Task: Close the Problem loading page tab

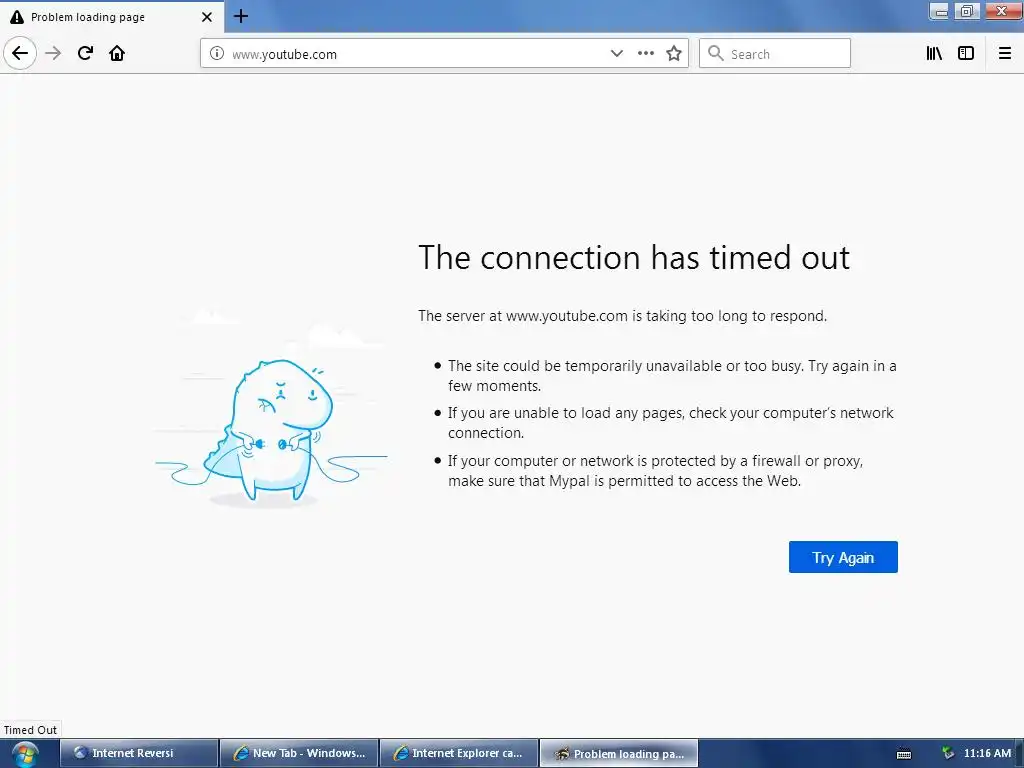Action: [x=207, y=17]
